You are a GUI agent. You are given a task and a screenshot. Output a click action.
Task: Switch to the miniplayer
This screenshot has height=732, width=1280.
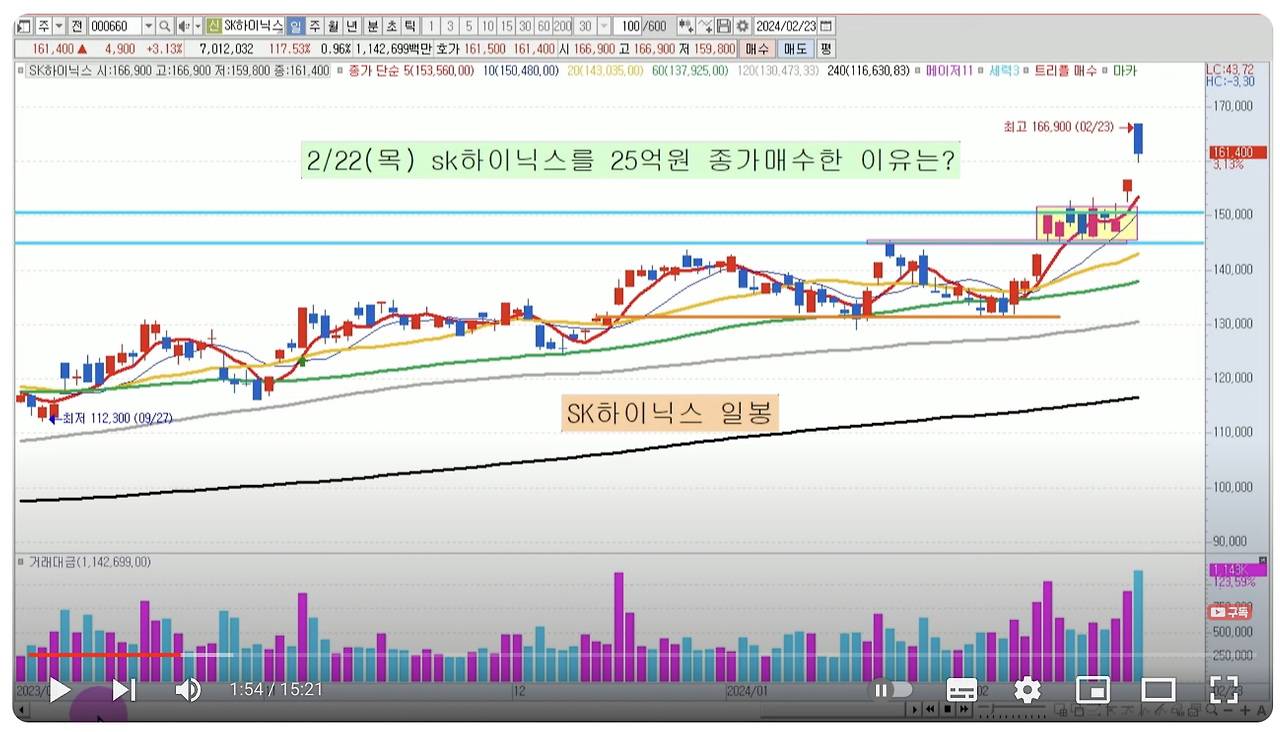pos(1093,690)
